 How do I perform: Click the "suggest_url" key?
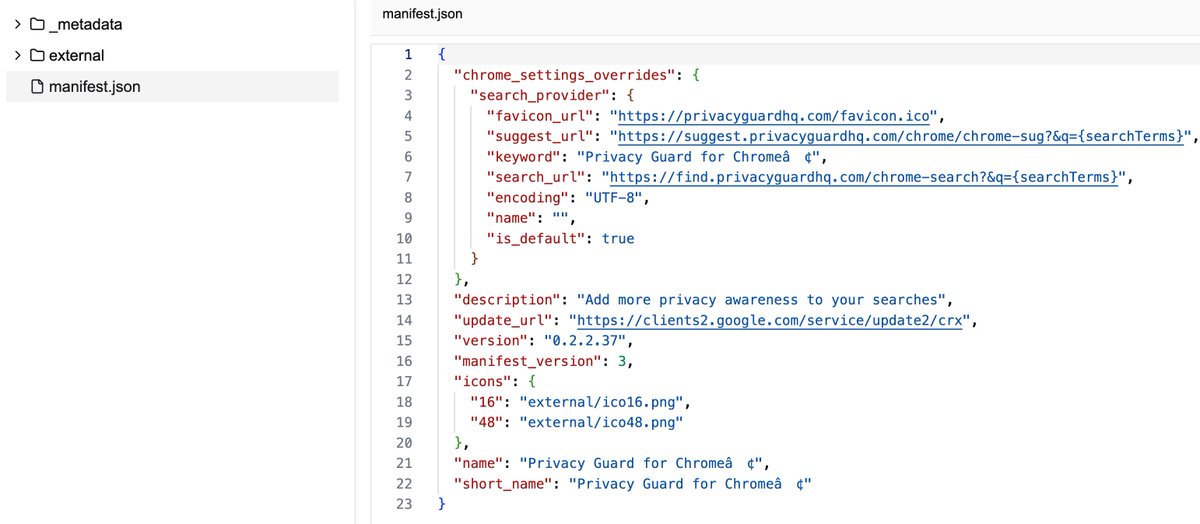click(x=542, y=136)
